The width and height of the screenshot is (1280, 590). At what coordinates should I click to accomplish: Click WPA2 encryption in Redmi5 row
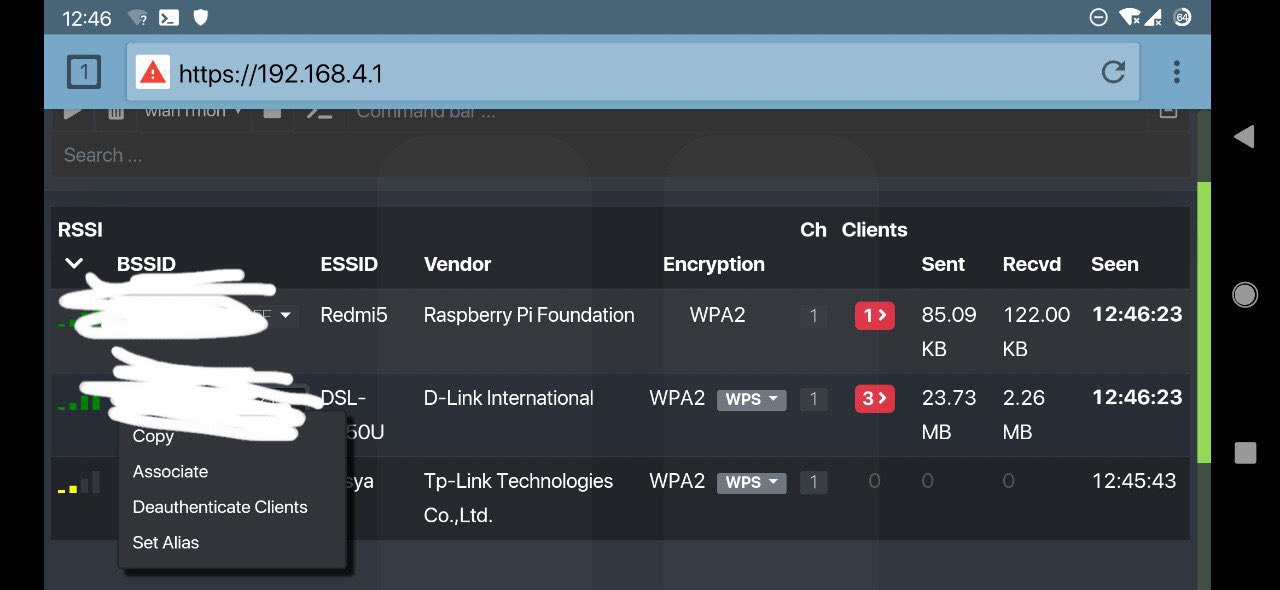717,315
